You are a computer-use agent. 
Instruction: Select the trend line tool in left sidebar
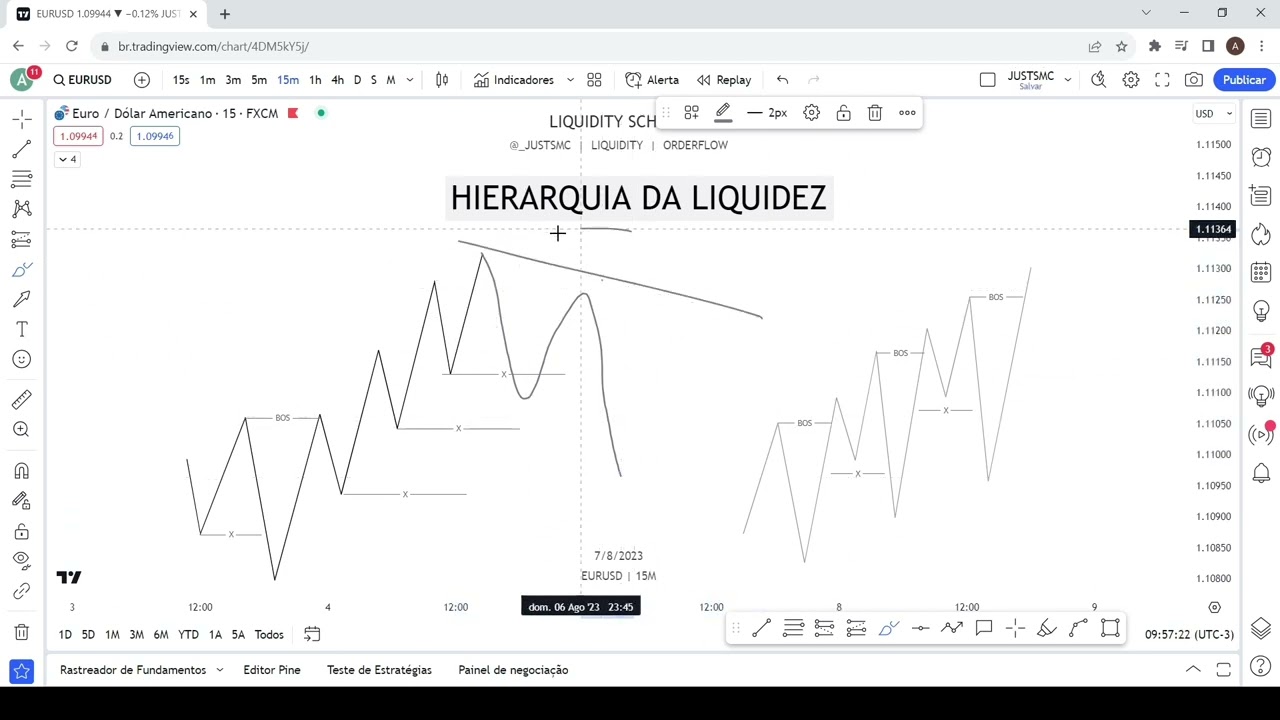pos(22,149)
